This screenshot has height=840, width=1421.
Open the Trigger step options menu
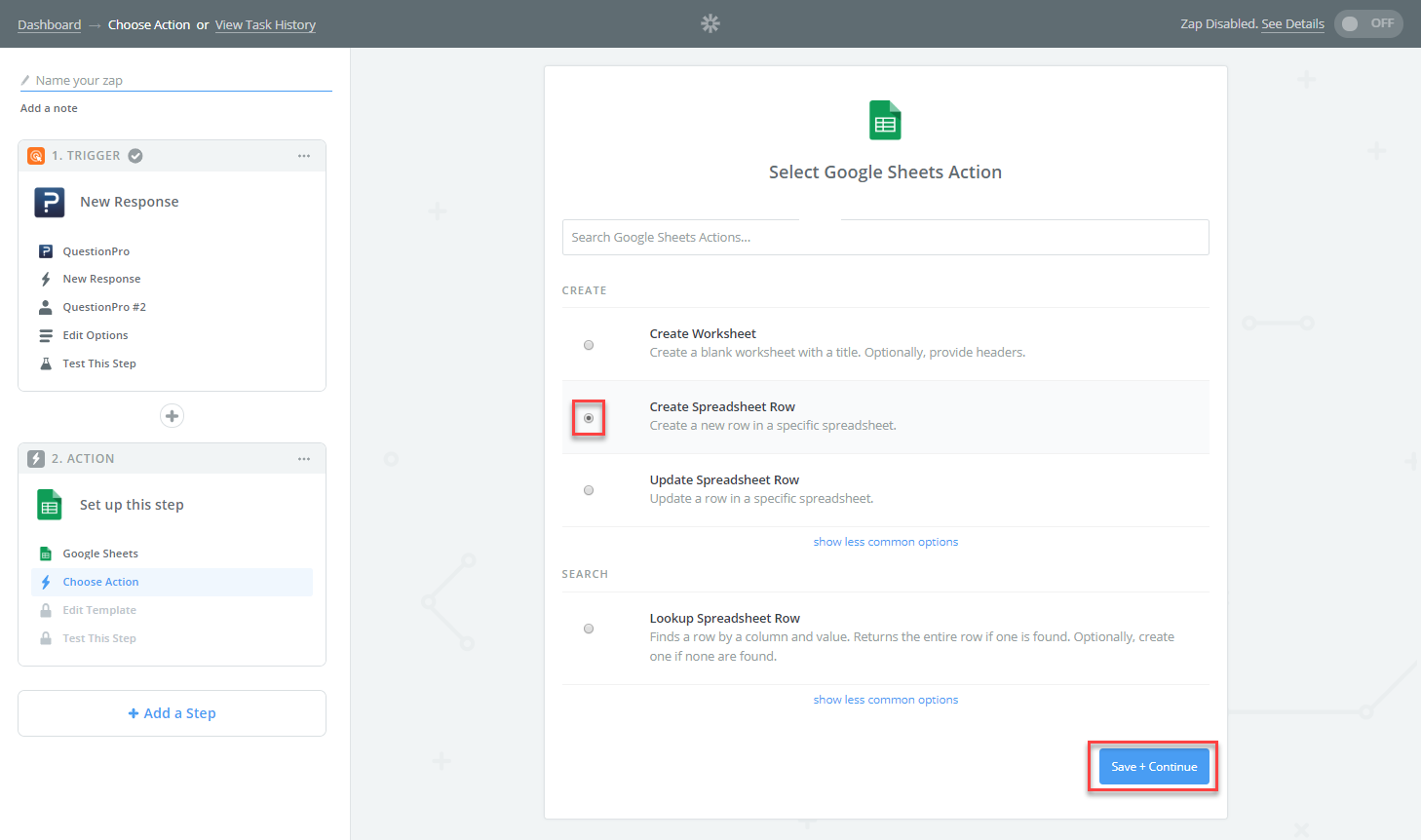(304, 156)
